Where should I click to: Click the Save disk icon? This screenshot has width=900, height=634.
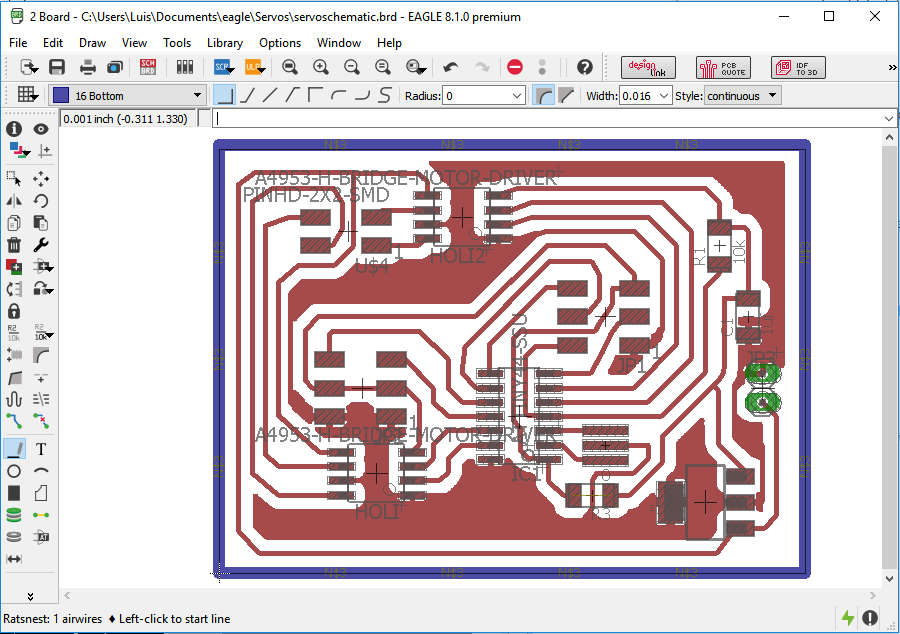57,67
